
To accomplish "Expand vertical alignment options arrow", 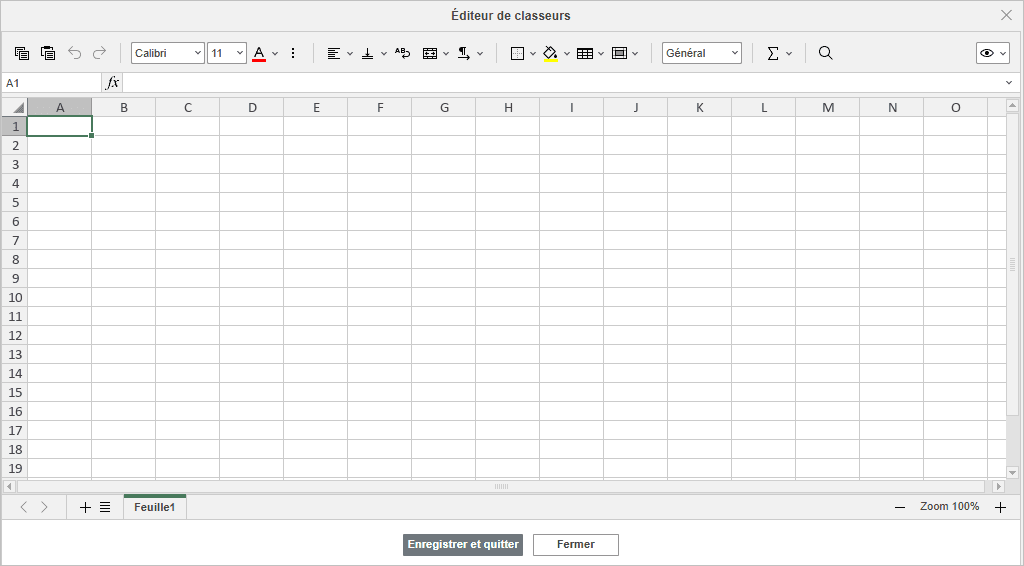I will pyautogui.click(x=384, y=54).
